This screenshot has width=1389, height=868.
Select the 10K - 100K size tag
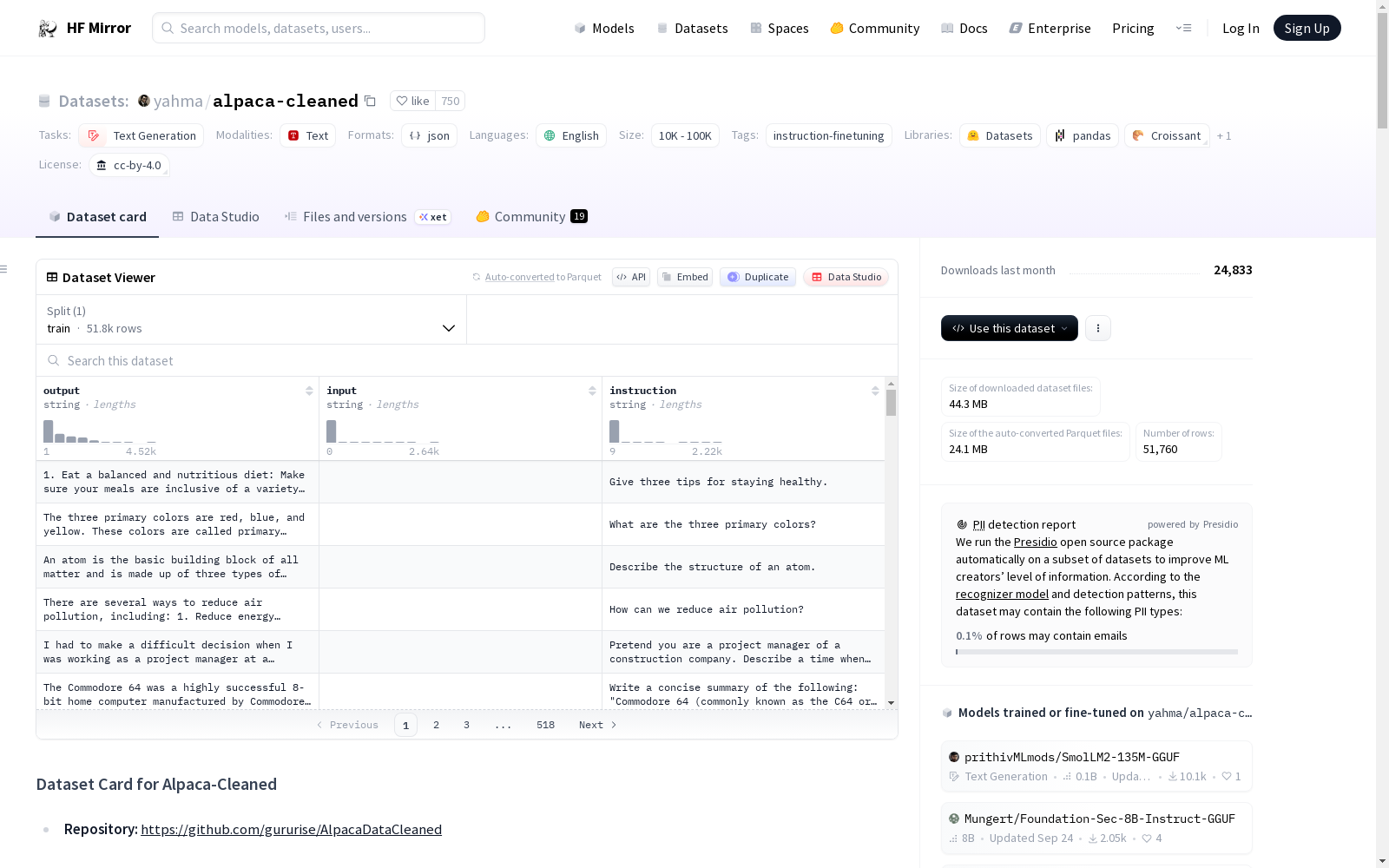pyautogui.click(x=685, y=135)
